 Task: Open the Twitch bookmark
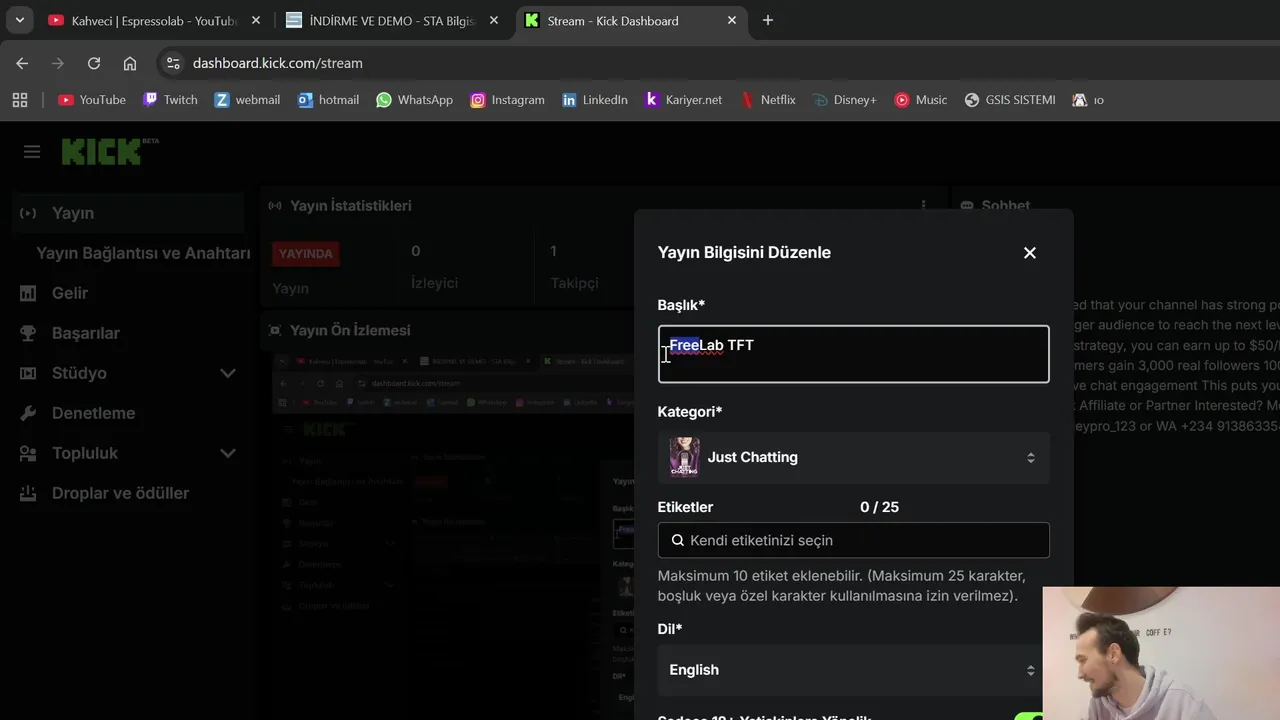[x=170, y=100]
